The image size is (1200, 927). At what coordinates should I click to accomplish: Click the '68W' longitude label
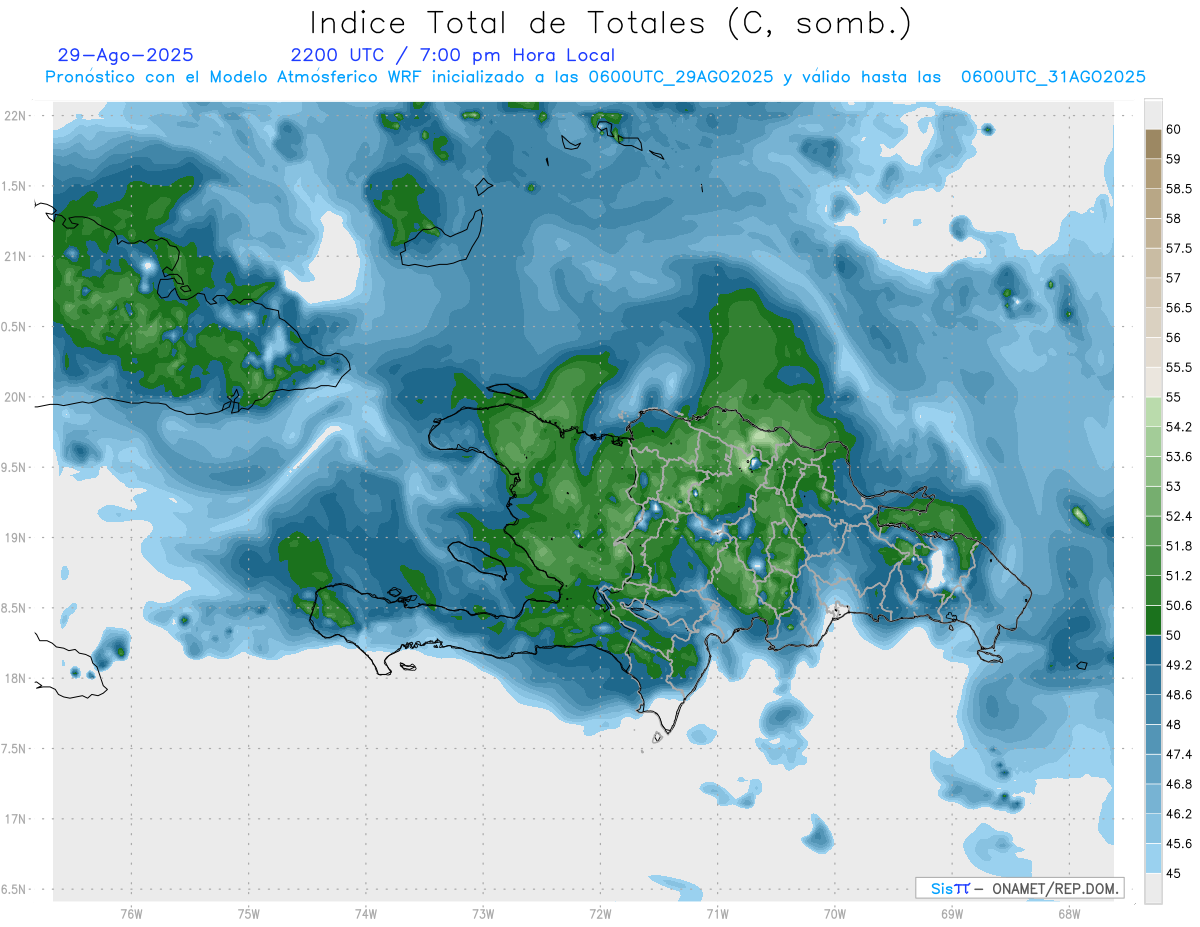tap(1069, 913)
